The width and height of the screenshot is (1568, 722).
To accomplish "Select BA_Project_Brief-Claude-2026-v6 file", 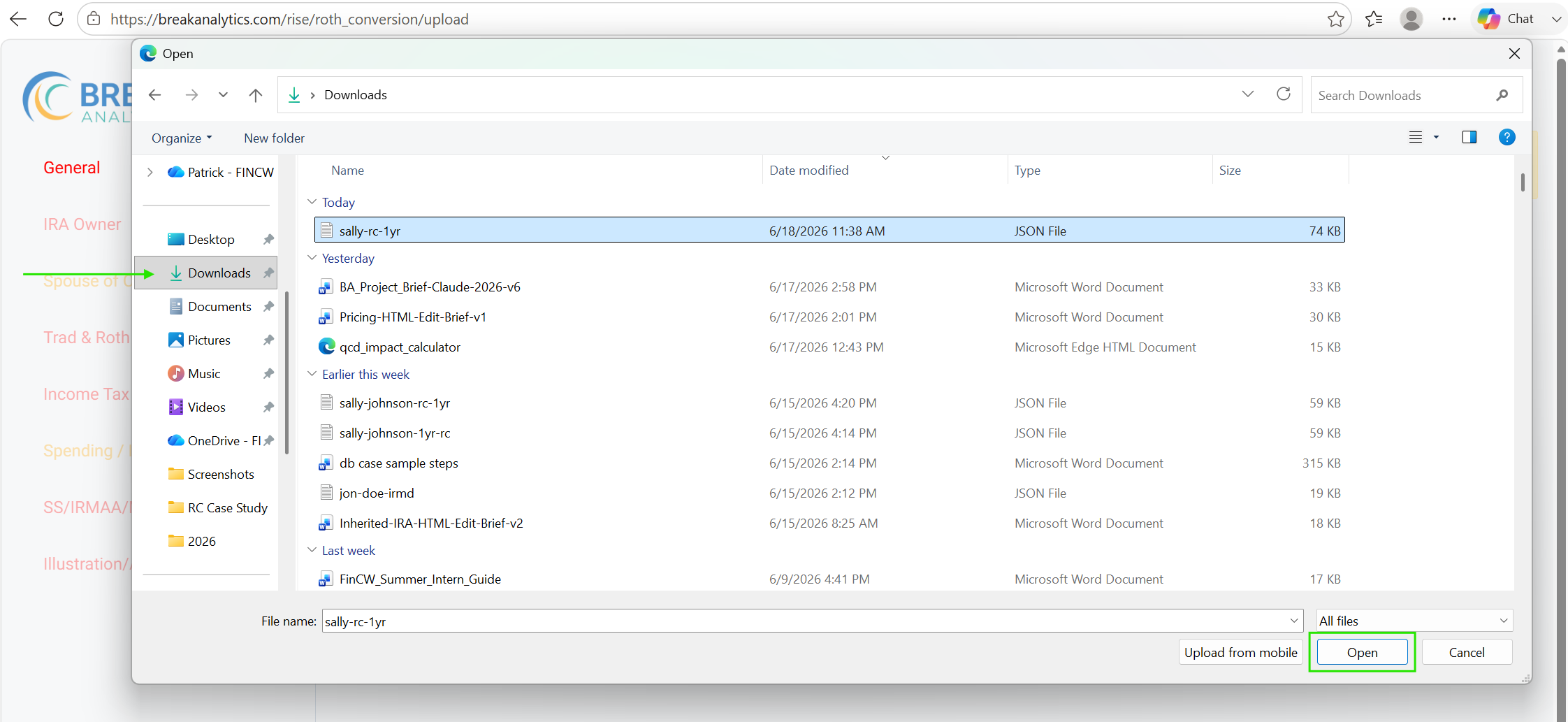I will coord(829,287).
